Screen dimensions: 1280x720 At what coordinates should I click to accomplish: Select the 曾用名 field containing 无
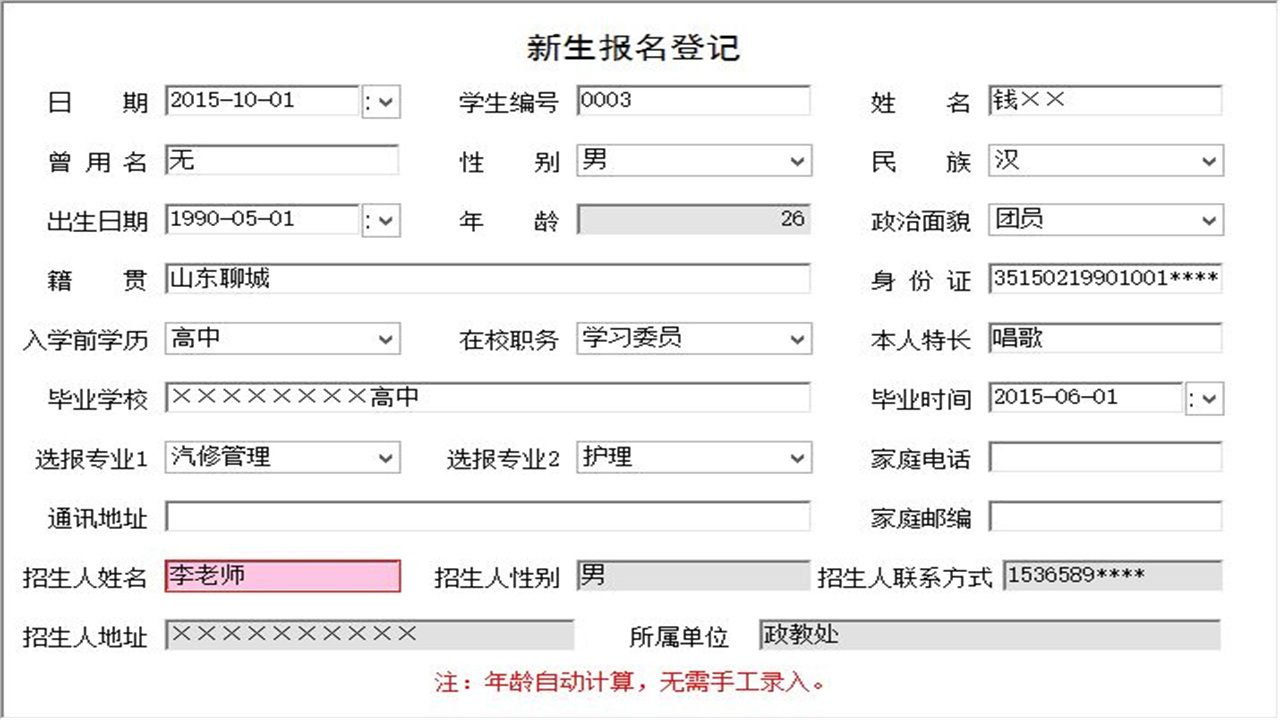pos(283,160)
